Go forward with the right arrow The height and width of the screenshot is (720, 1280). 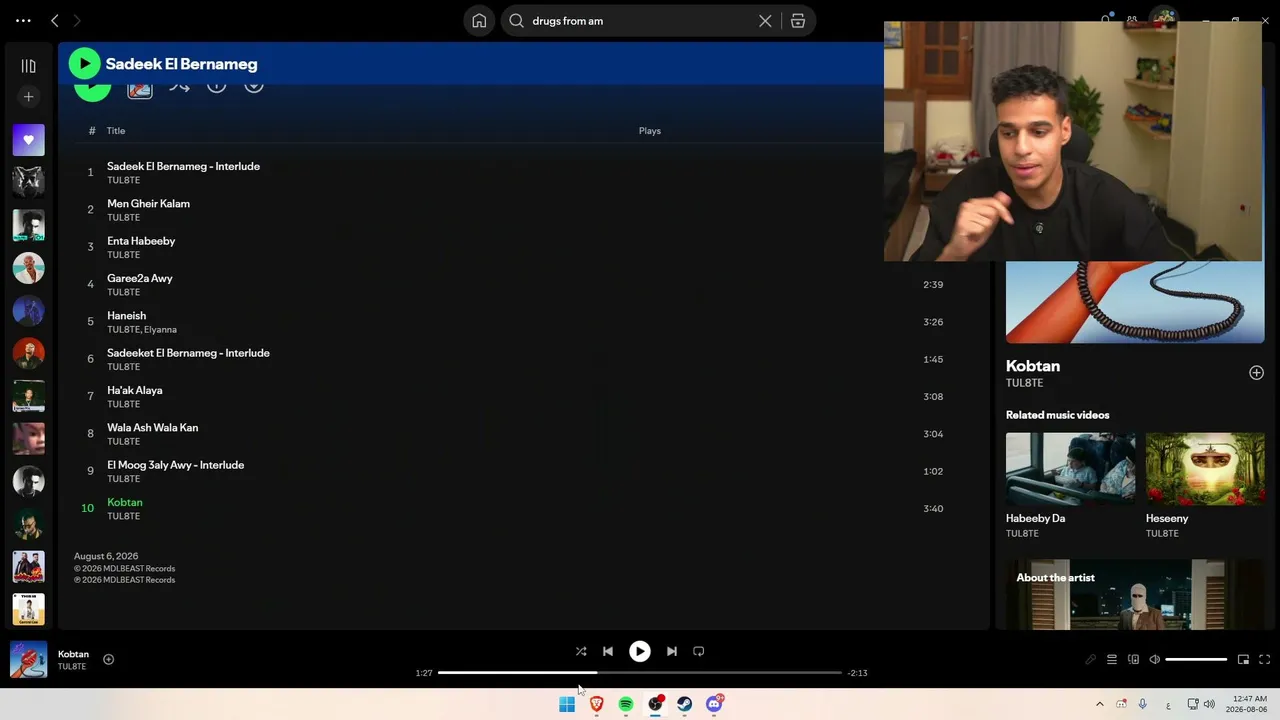pos(77,20)
